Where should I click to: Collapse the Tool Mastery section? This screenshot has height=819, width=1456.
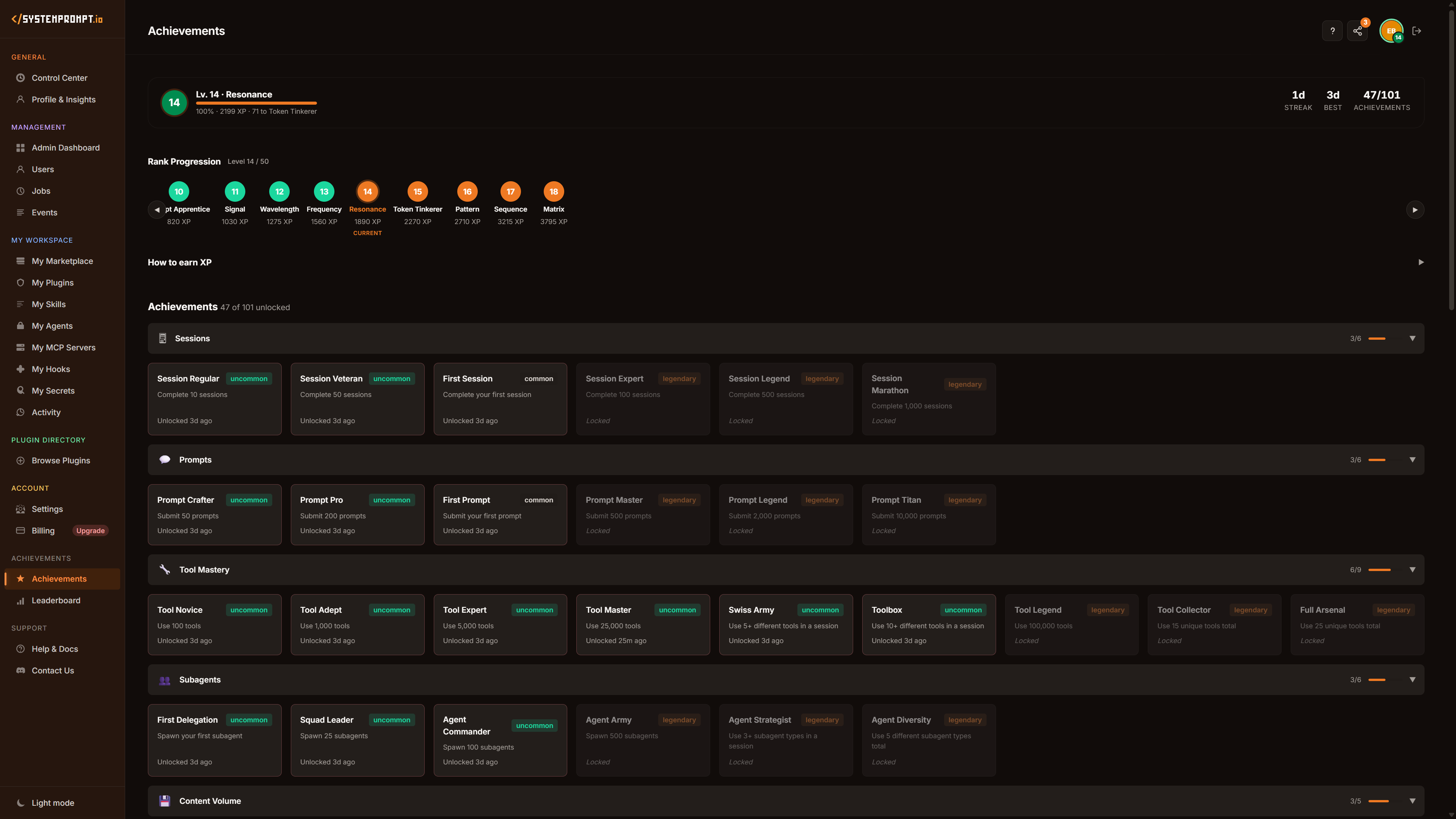(x=1412, y=569)
